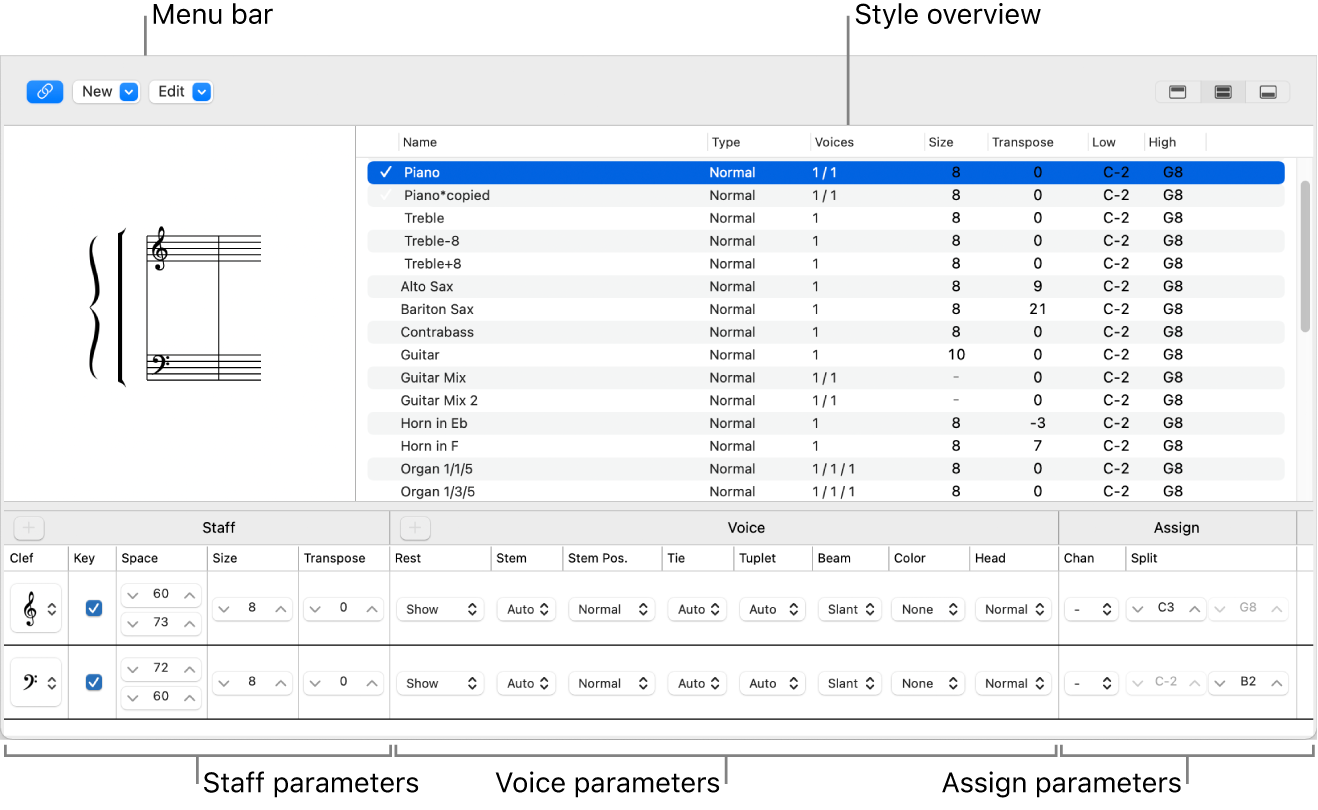Open the Beam dropdown set to Slant
The image size is (1318, 810).
tap(849, 608)
